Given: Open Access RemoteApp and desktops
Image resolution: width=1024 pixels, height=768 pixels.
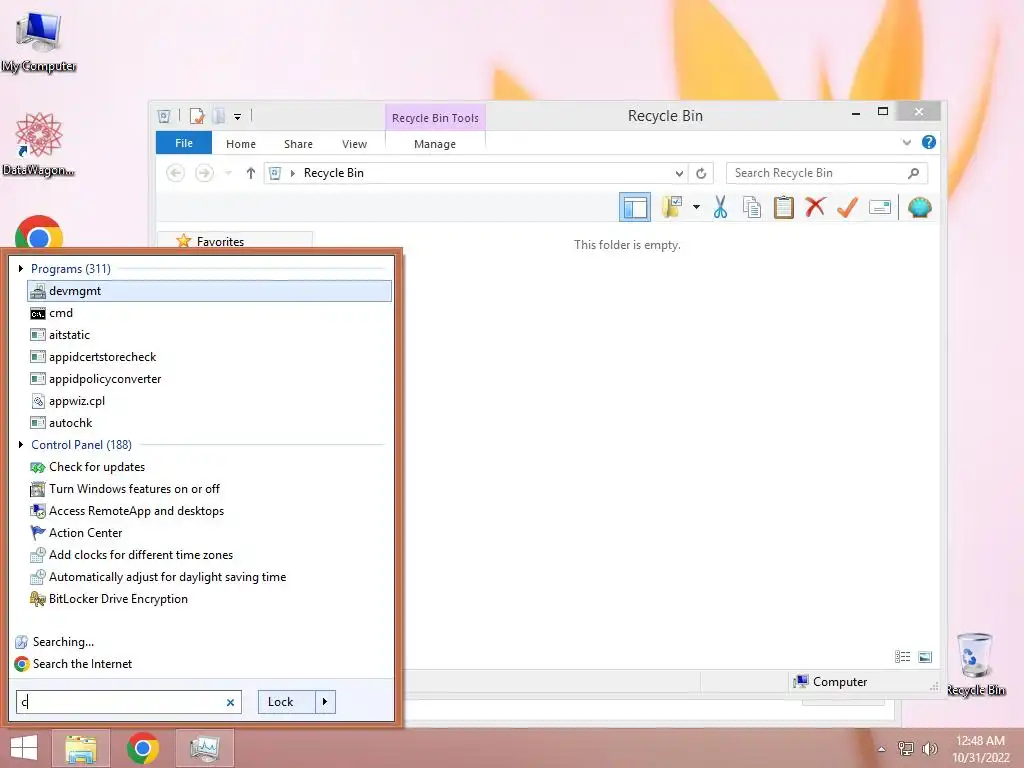Looking at the screenshot, I should [209, 511].
